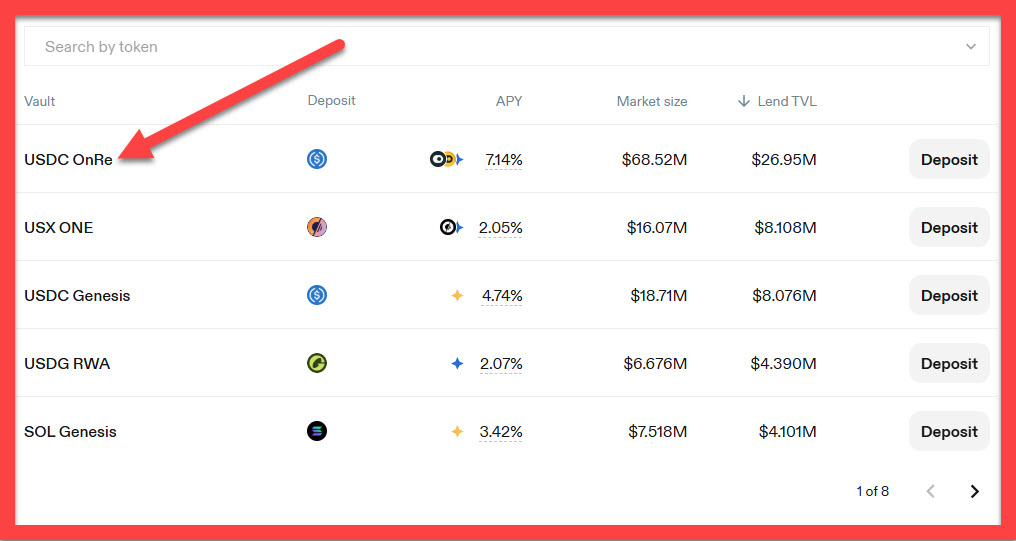Click SOL token icon in SOL Genesis row
Image resolution: width=1016 pixels, height=541 pixels.
[x=317, y=431]
